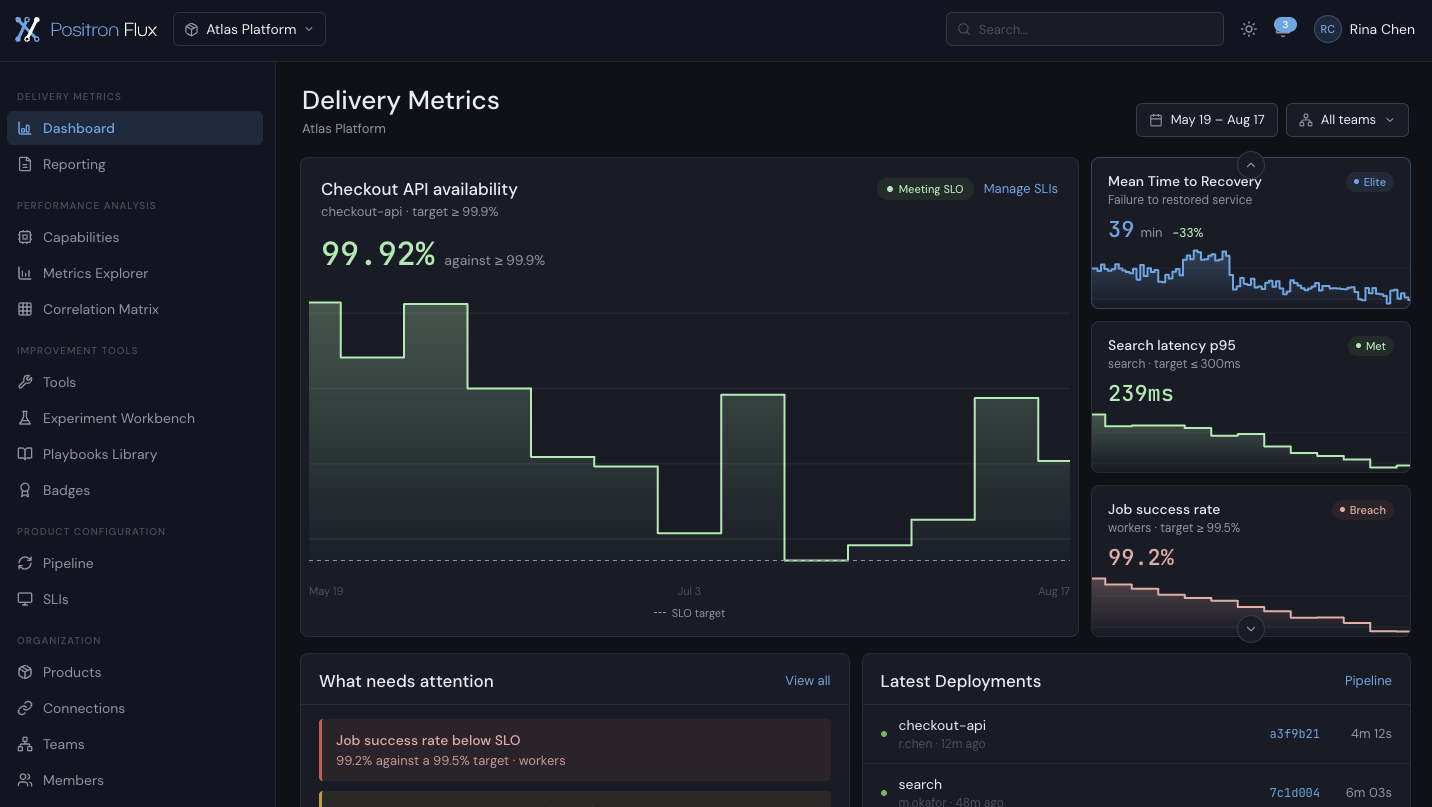
Task: Click the Metrics Explorer chart icon
Action: tap(25, 273)
